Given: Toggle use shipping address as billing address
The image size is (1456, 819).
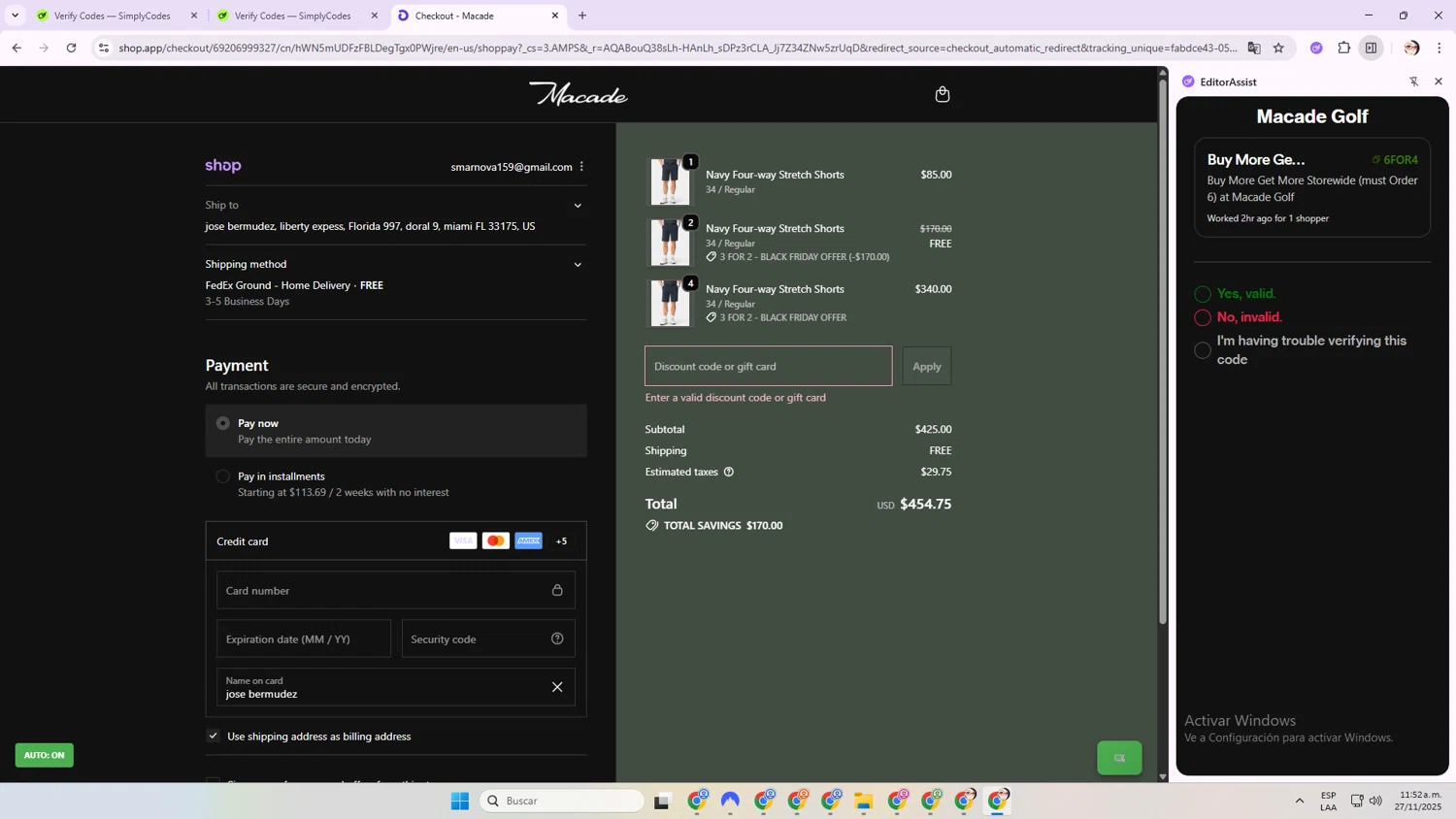Looking at the screenshot, I should pos(213,736).
